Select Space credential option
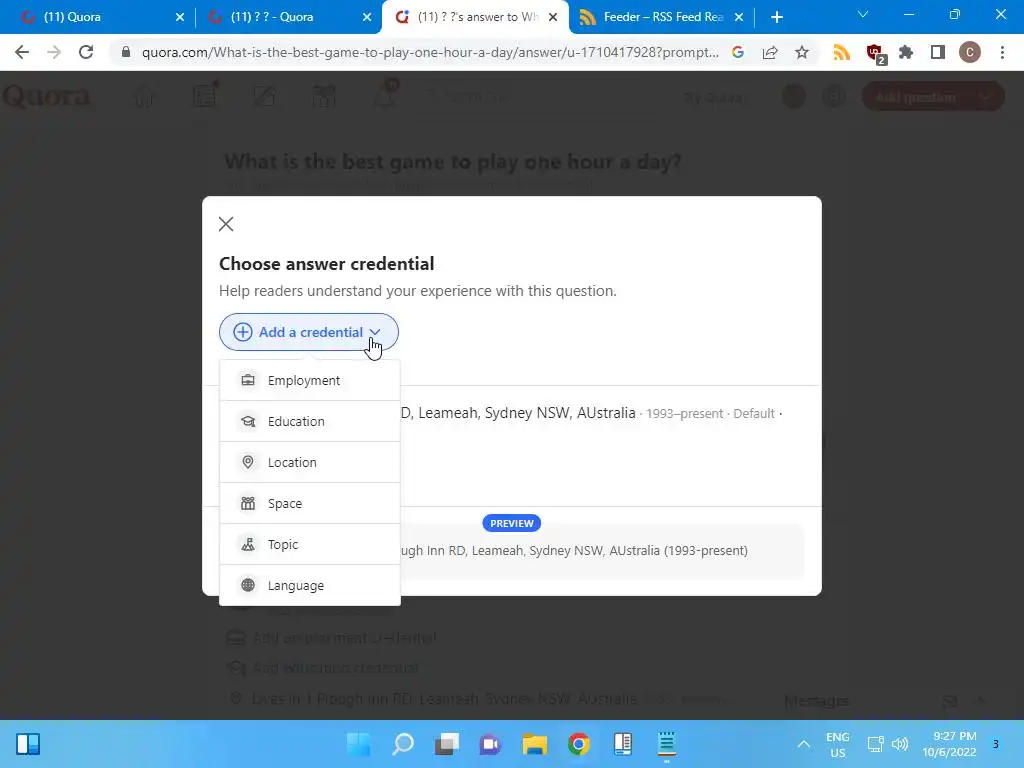Viewport: 1024px width, 768px height. pos(310,504)
